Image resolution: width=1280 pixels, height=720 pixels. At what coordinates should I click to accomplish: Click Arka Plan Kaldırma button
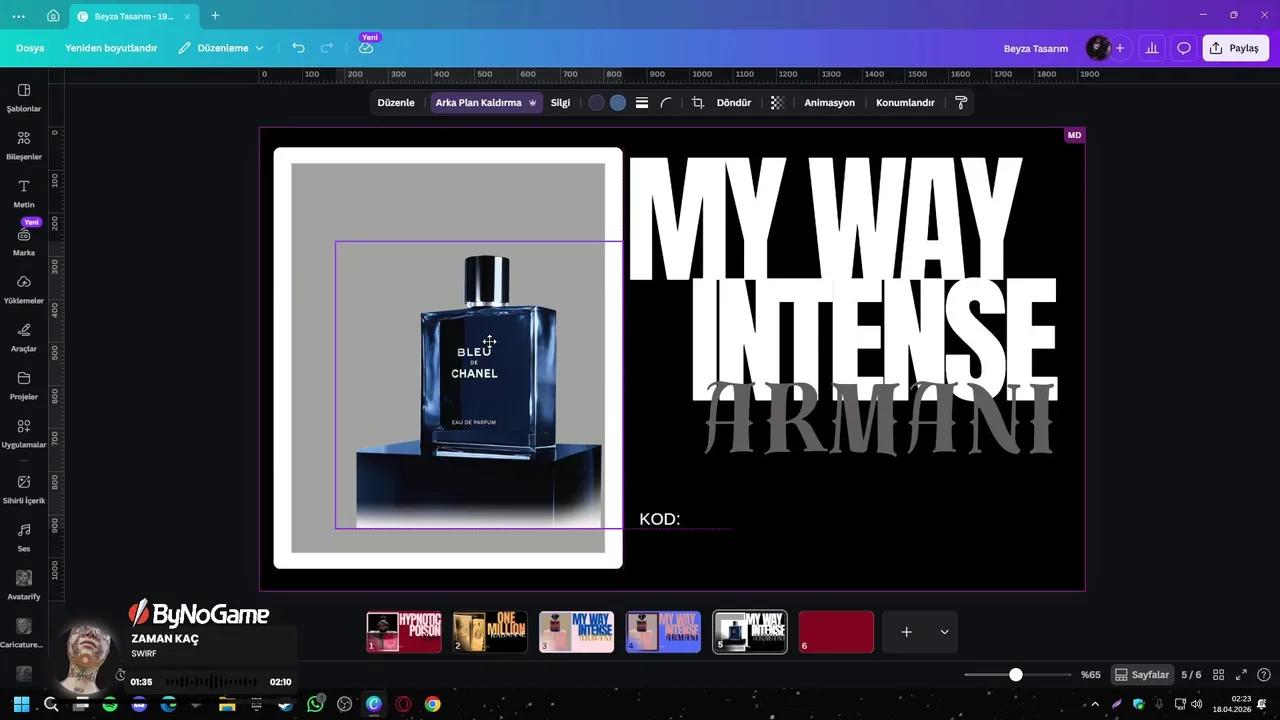tap(487, 103)
